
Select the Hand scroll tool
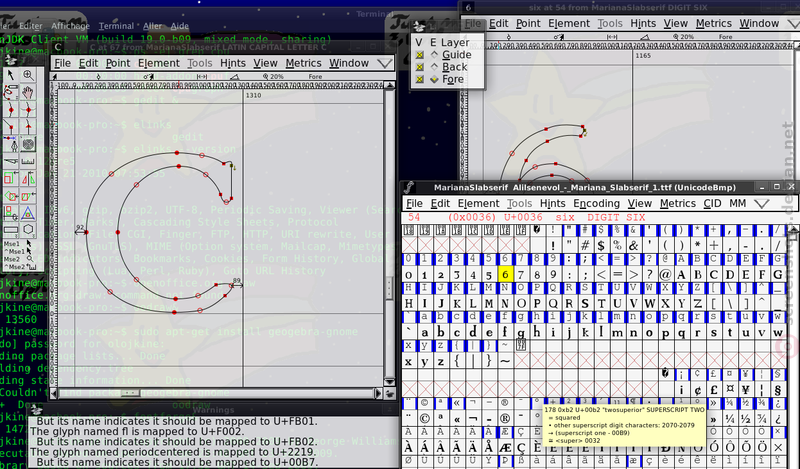pyautogui.click(x=29, y=92)
